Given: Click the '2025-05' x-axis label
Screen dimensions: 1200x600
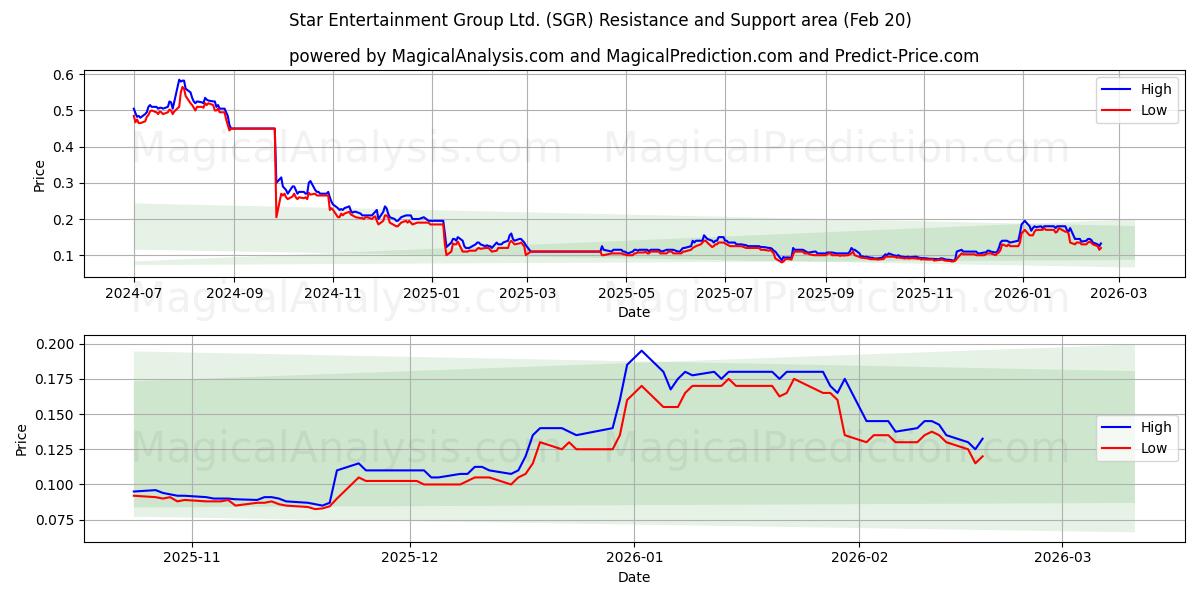Looking at the screenshot, I should click(626, 293).
